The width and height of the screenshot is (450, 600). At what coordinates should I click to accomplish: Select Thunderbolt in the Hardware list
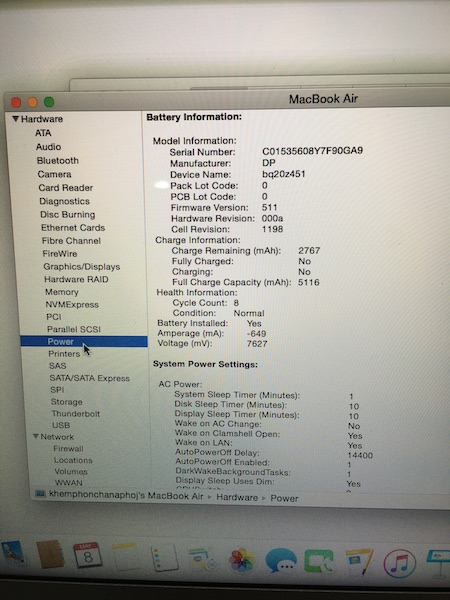[76, 414]
